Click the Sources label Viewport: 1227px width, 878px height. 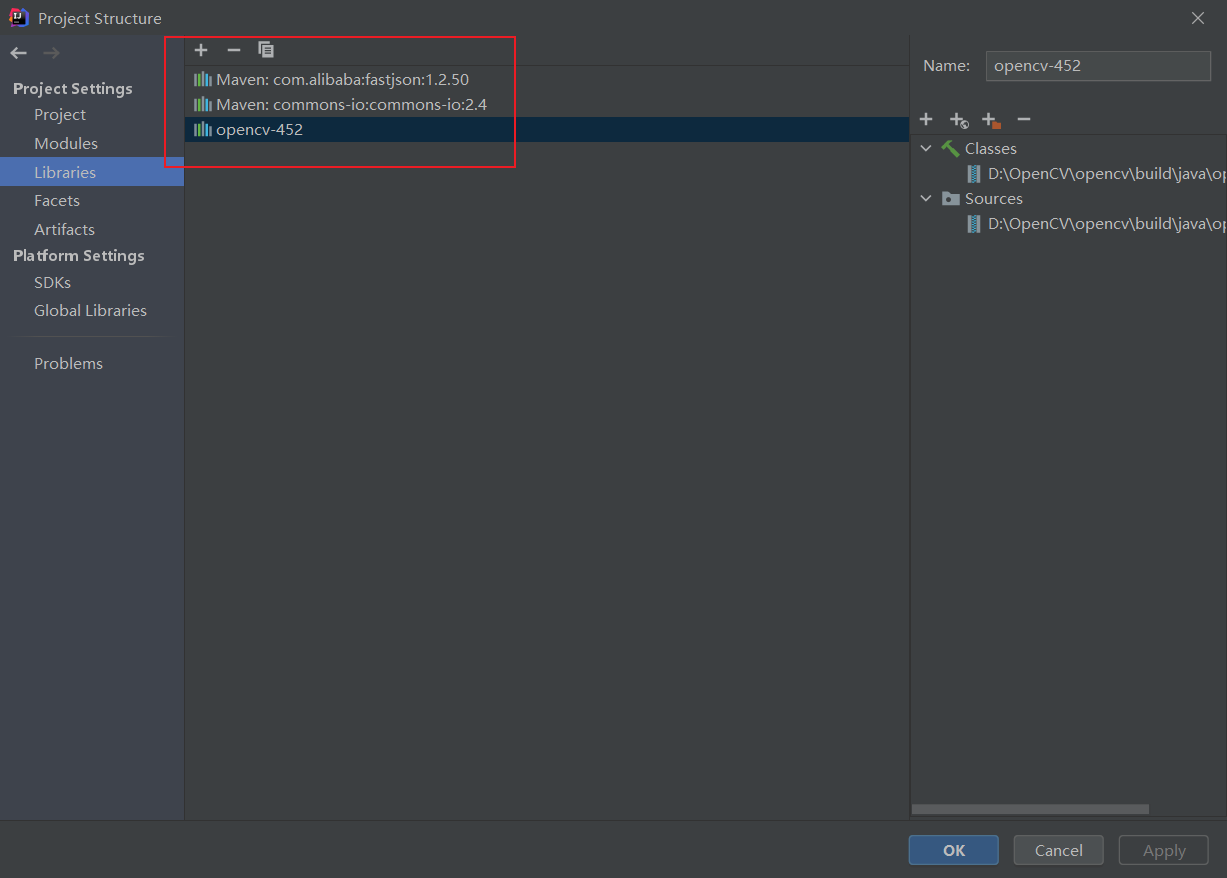point(993,198)
